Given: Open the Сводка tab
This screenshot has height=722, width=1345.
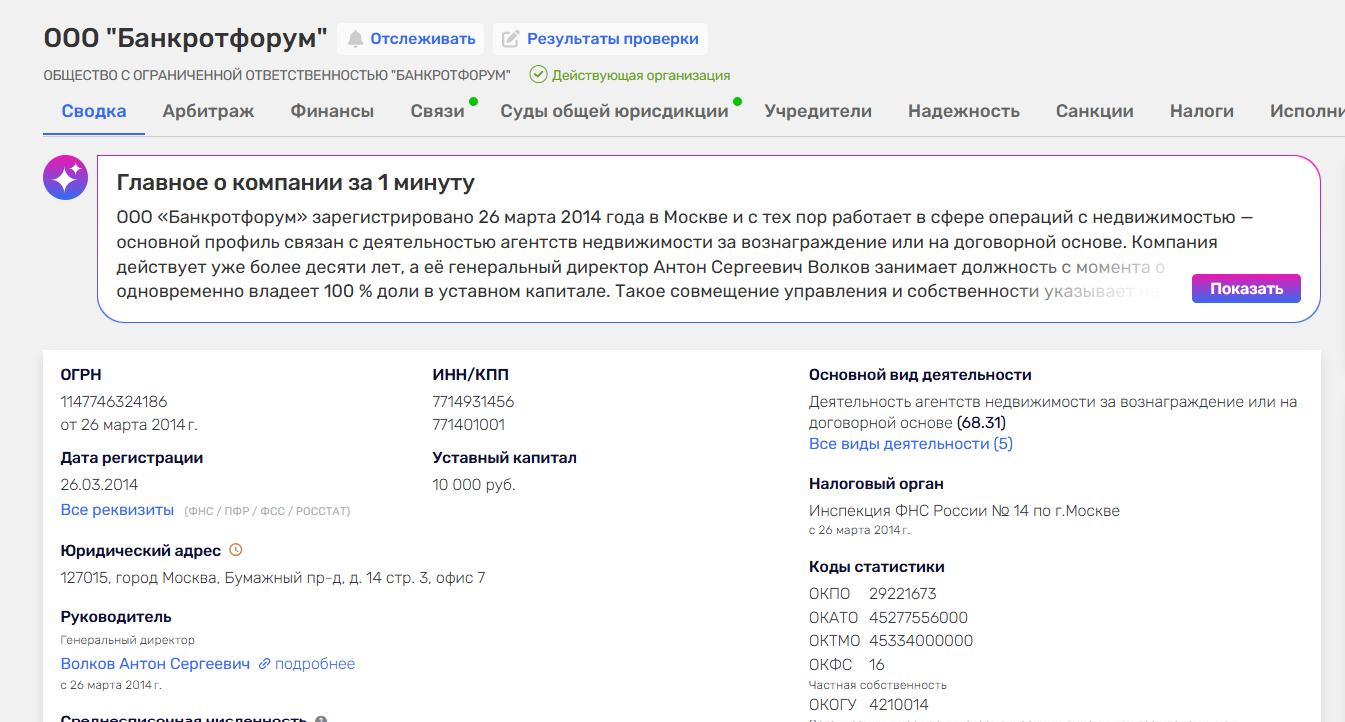Looking at the screenshot, I should click(x=94, y=111).
